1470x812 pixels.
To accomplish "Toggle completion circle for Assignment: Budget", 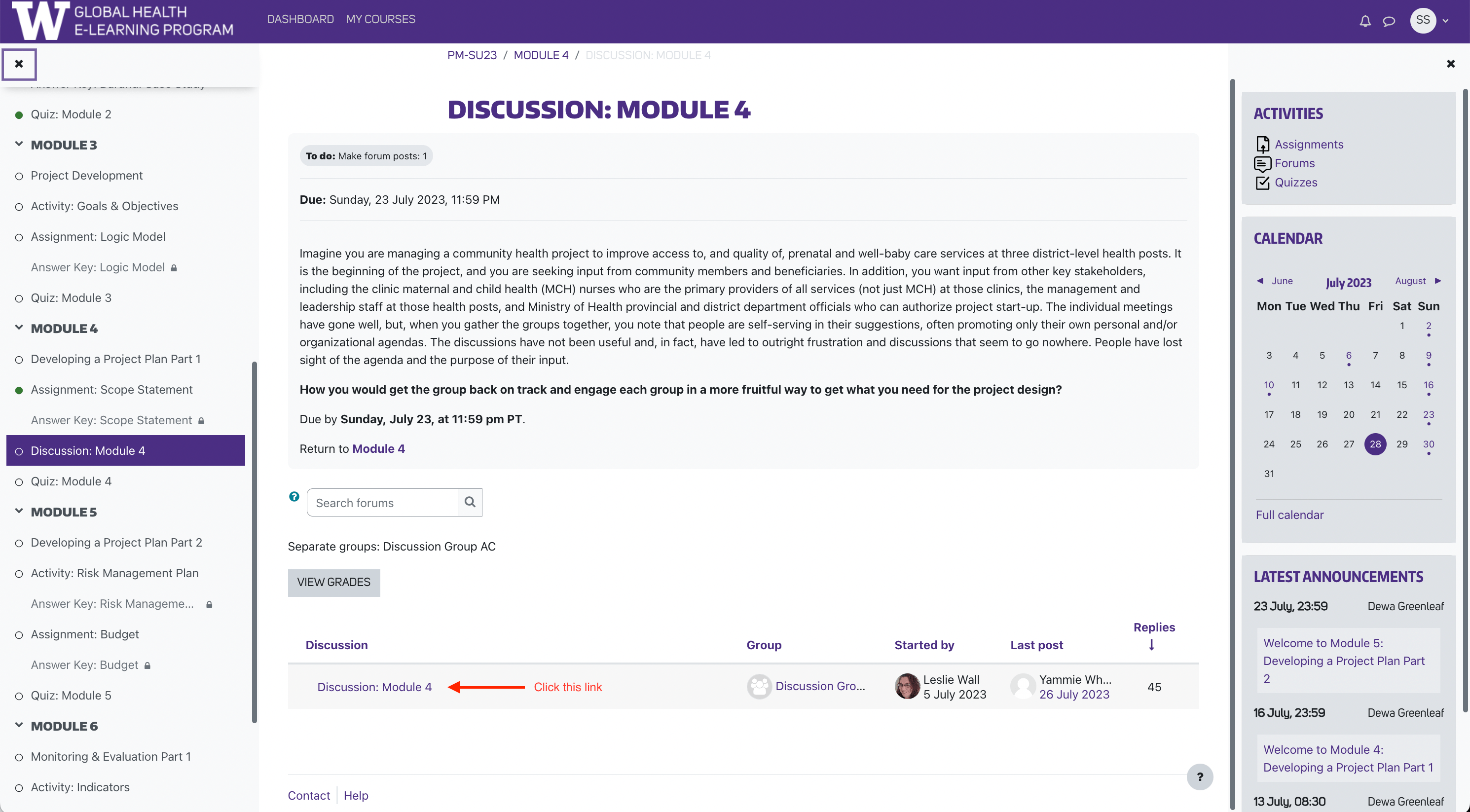I will coord(18,634).
